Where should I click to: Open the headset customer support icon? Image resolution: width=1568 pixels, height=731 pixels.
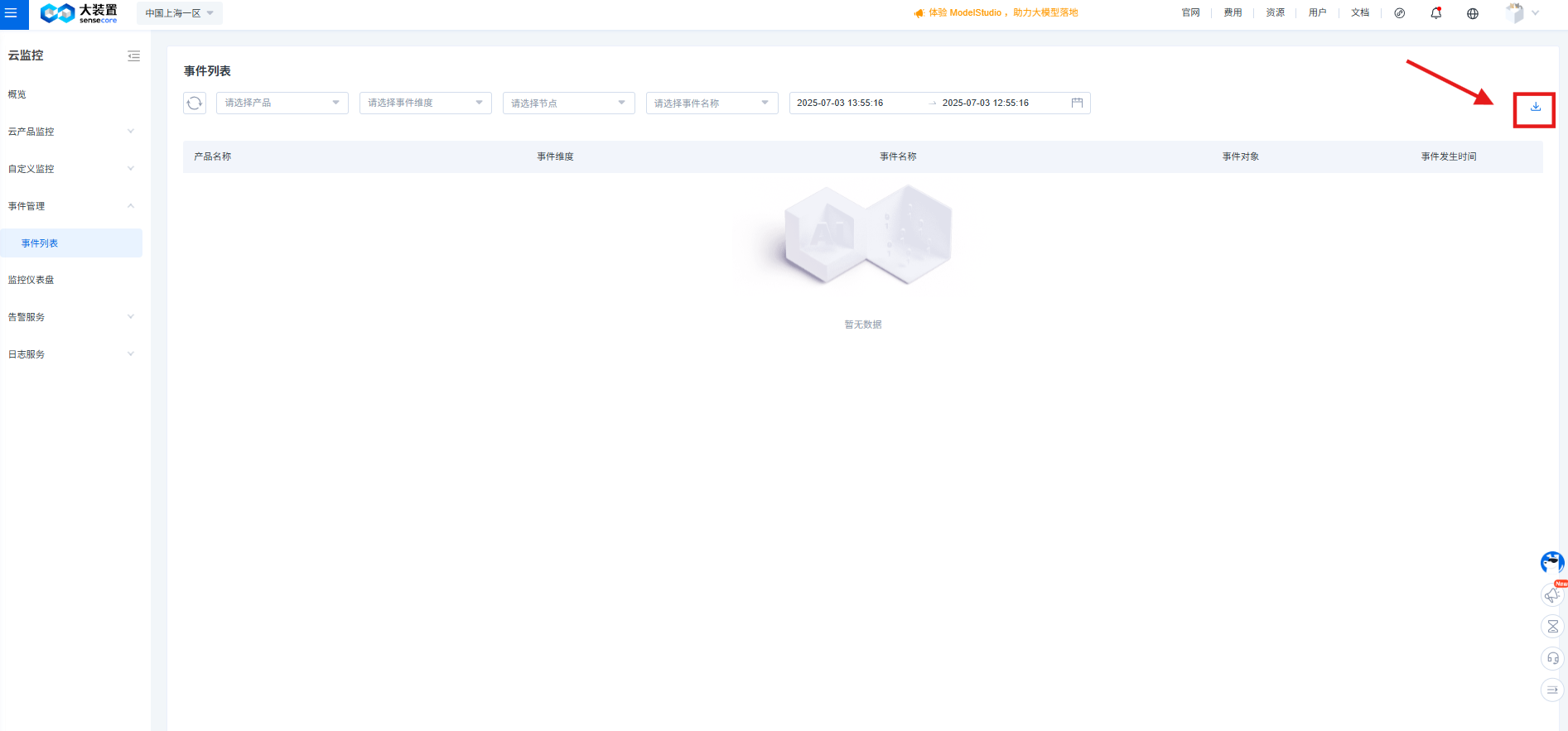[1552, 658]
